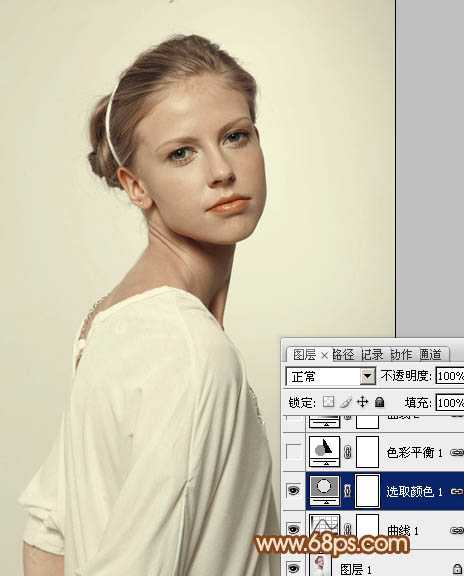
Task: Switch to the 通道 tab
Action: pos(430,354)
